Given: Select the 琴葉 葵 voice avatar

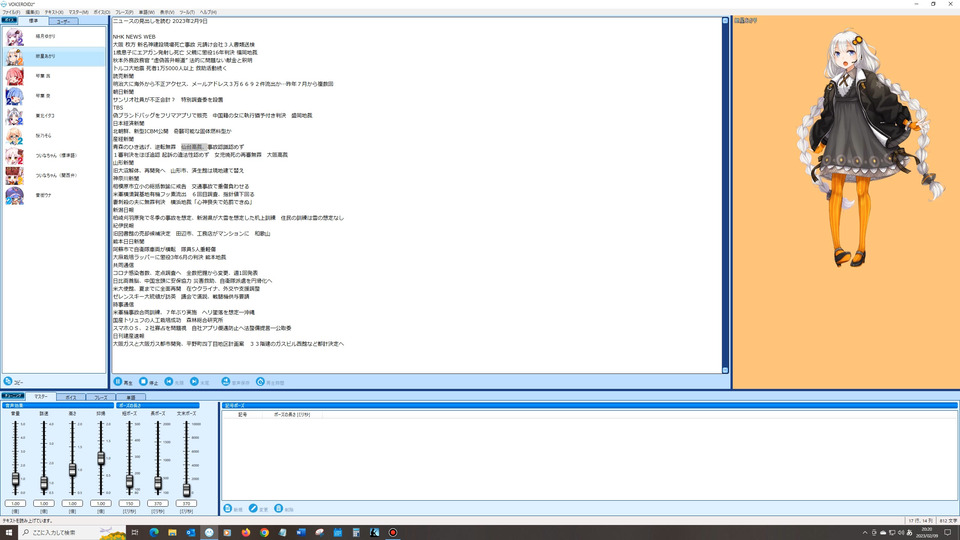Looking at the screenshot, I should (15, 96).
